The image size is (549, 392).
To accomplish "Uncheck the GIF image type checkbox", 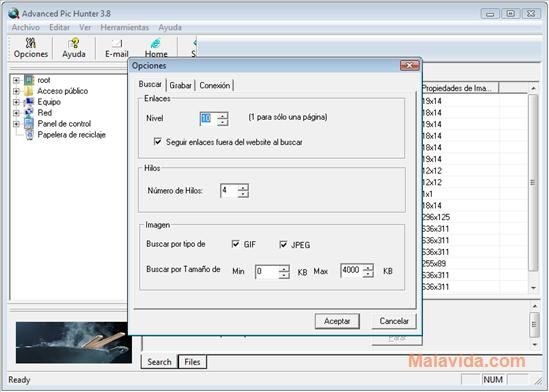I will coord(236,244).
